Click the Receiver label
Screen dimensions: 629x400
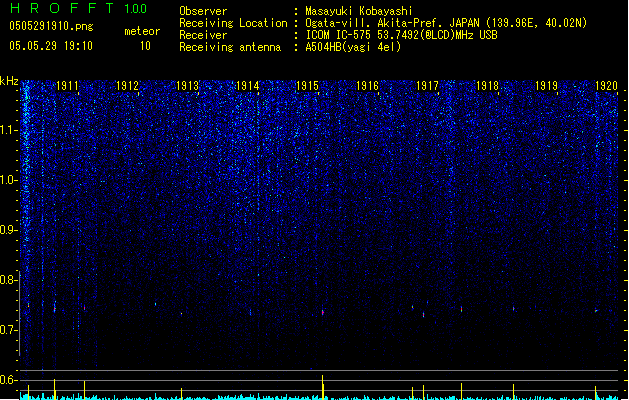tap(203, 35)
